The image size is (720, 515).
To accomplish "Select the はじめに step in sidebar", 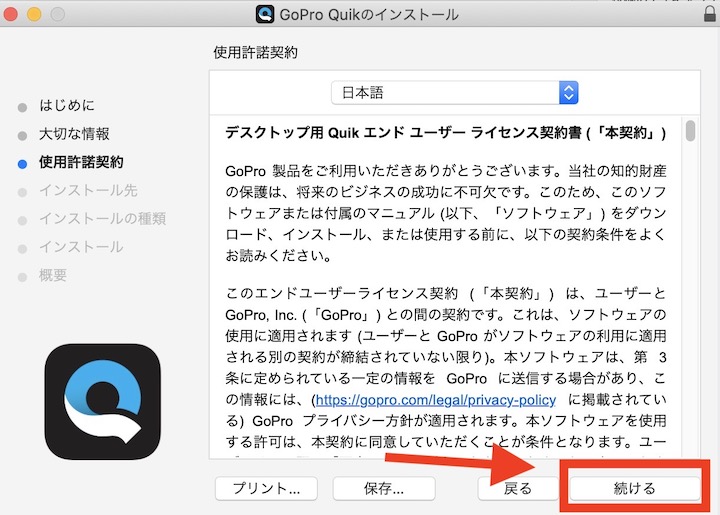I will pos(67,105).
